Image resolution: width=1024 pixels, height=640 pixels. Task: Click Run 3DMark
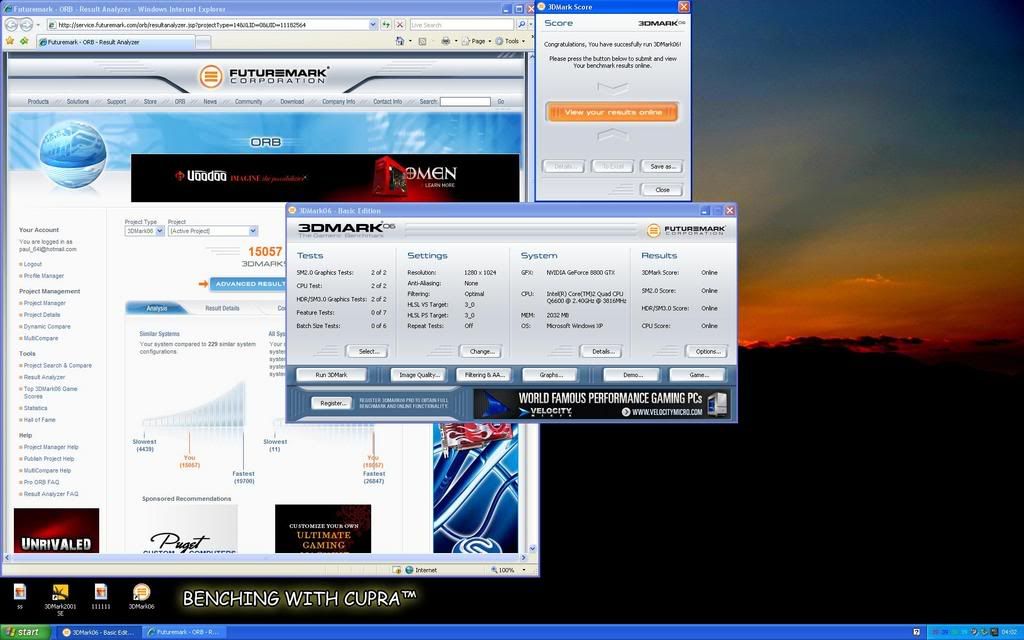coord(331,375)
